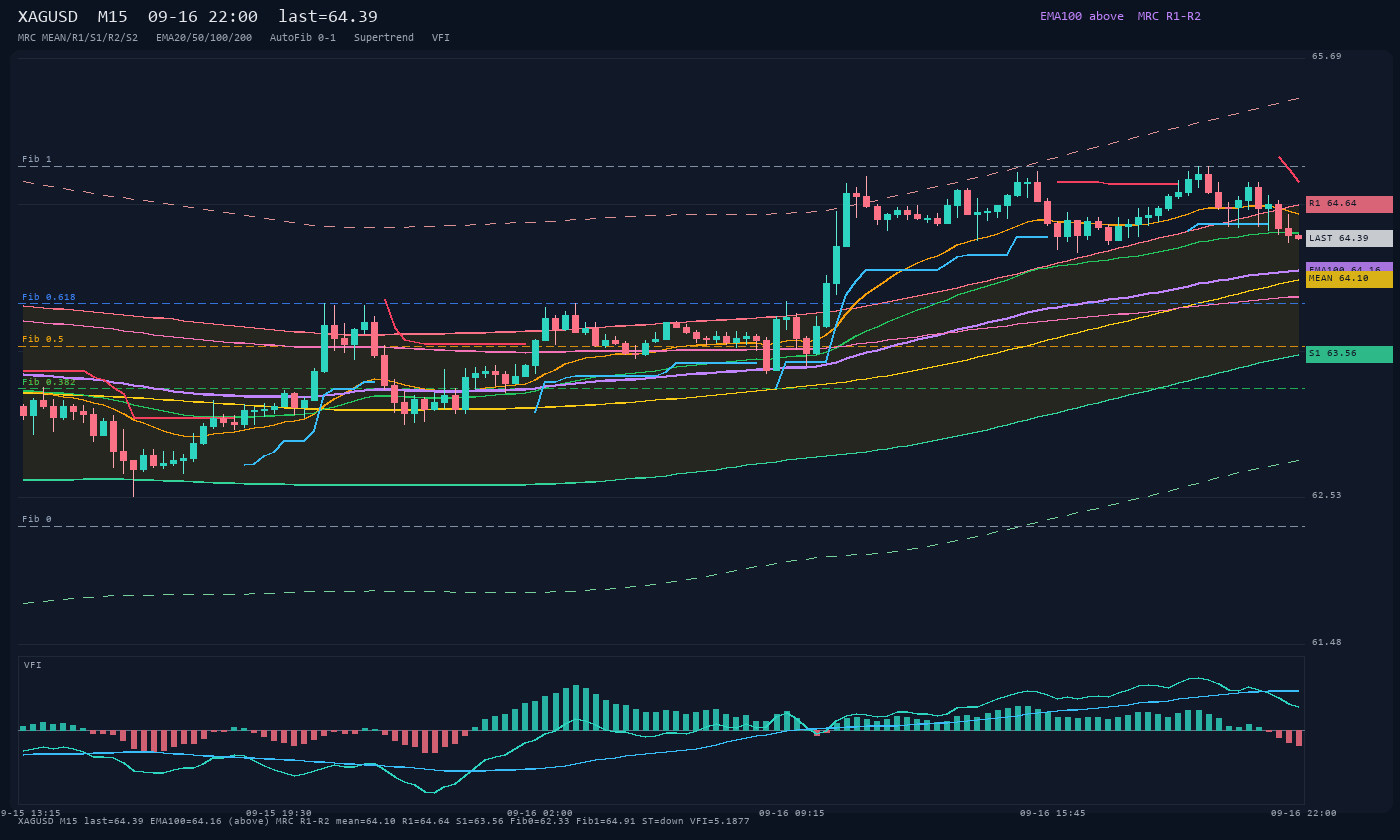Click the 'MRC R1-R2' zone text at top right
The image size is (1400, 840).
1169,16
